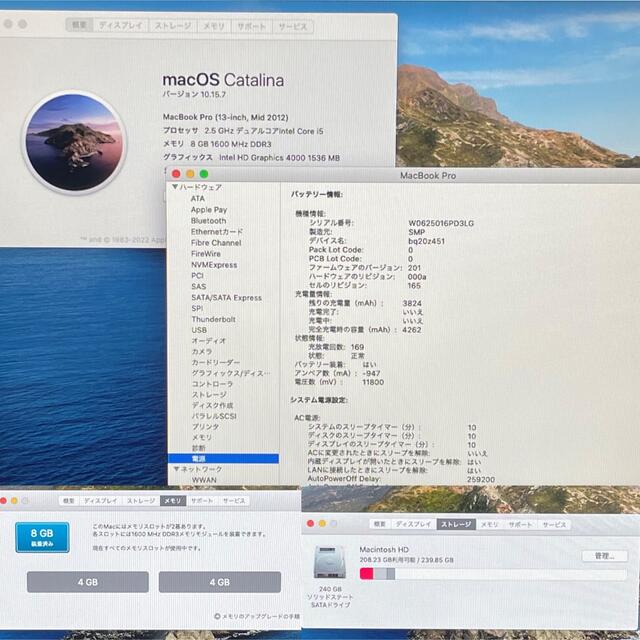Select Fibre Channel in the sidebar
Image resolution: width=640 pixels, height=640 pixels.
(216, 243)
